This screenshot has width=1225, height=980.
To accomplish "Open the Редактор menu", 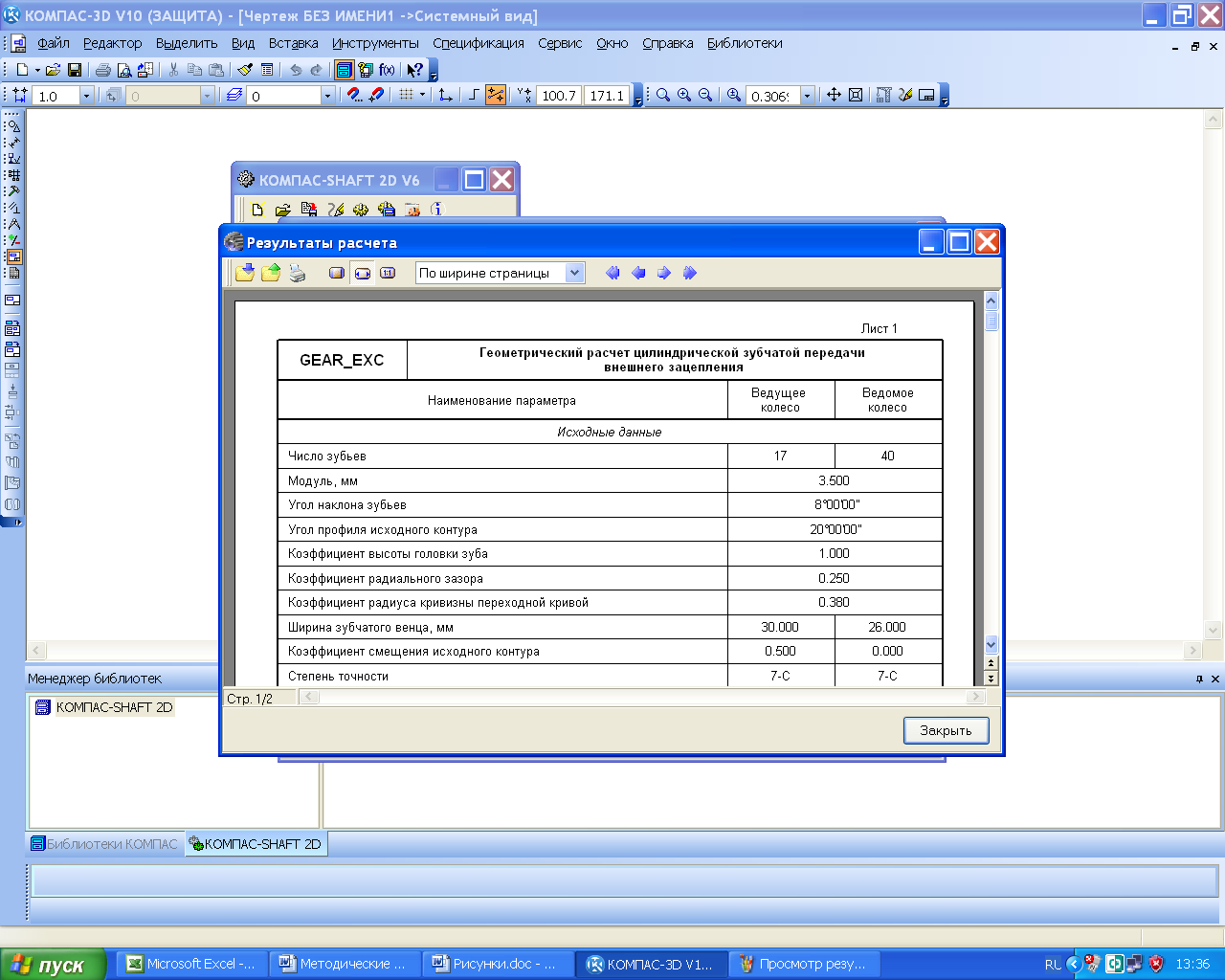I will pyautogui.click(x=112, y=43).
